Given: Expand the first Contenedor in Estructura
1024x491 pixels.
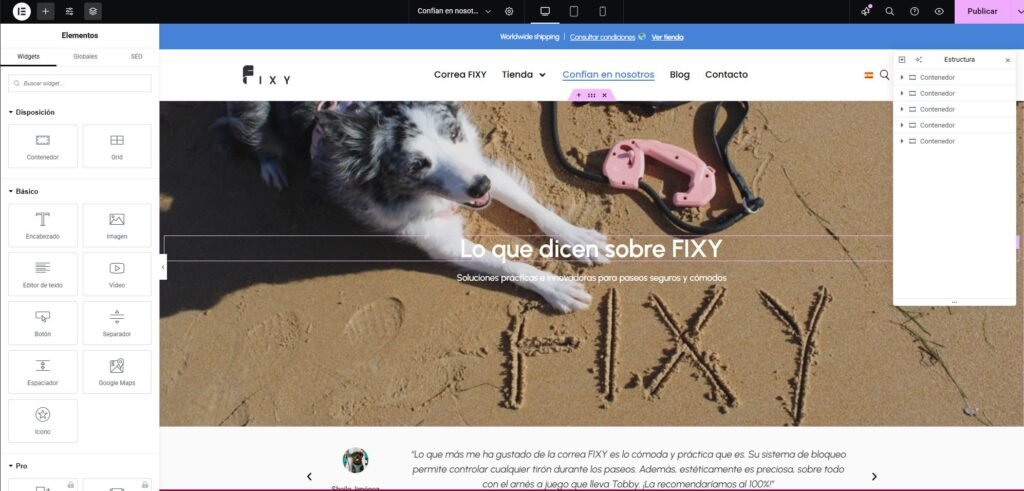Looking at the screenshot, I should (x=902, y=77).
